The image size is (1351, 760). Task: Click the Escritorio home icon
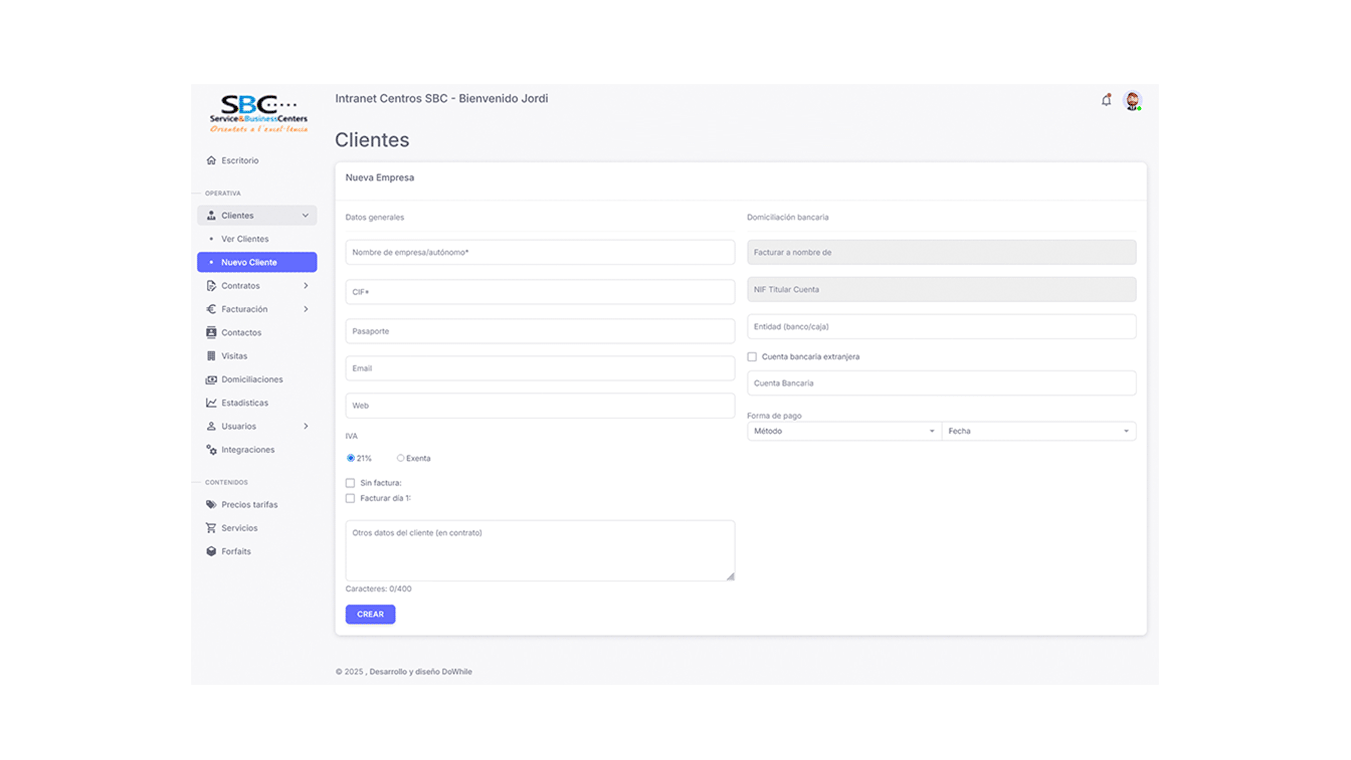coord(211,160)
